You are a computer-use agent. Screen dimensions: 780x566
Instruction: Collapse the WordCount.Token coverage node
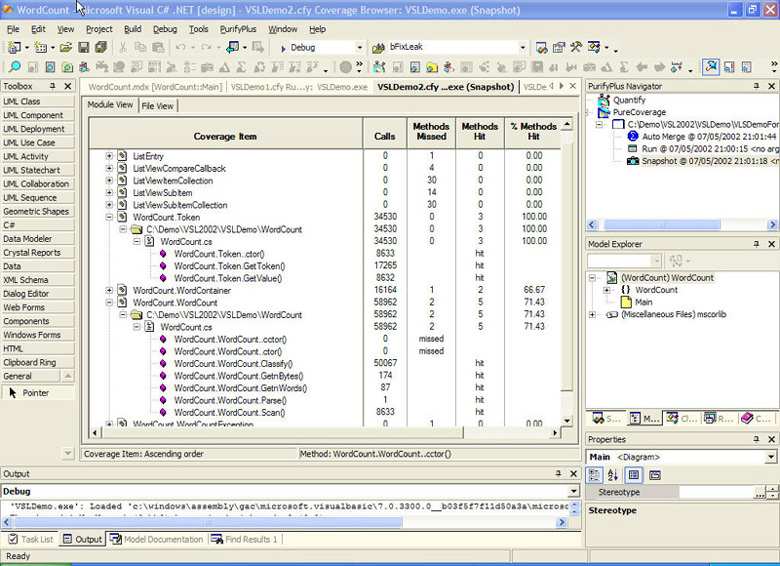[109, 217]
